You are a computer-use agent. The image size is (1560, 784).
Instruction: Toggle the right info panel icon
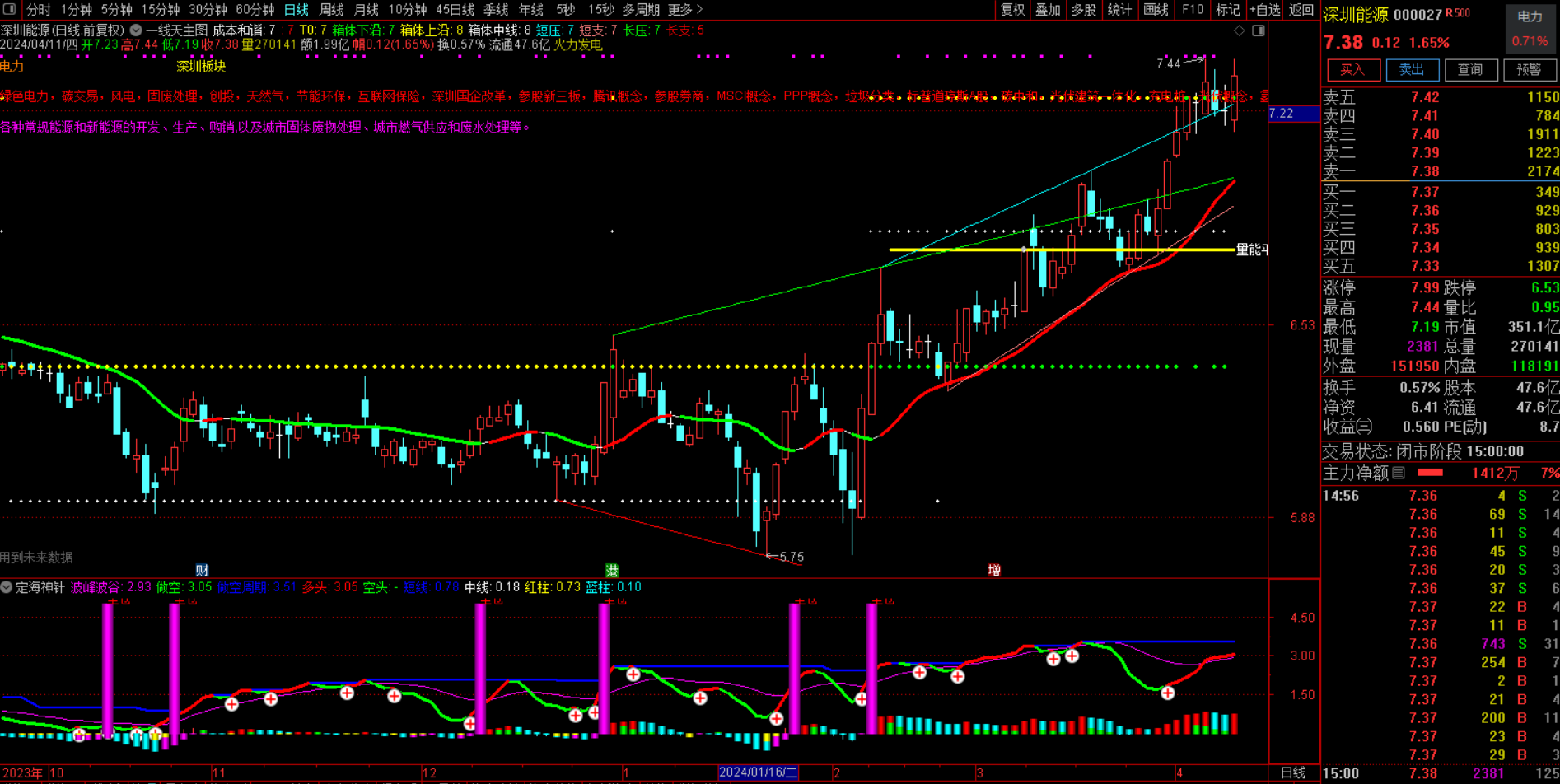[x=1259, y=30]
